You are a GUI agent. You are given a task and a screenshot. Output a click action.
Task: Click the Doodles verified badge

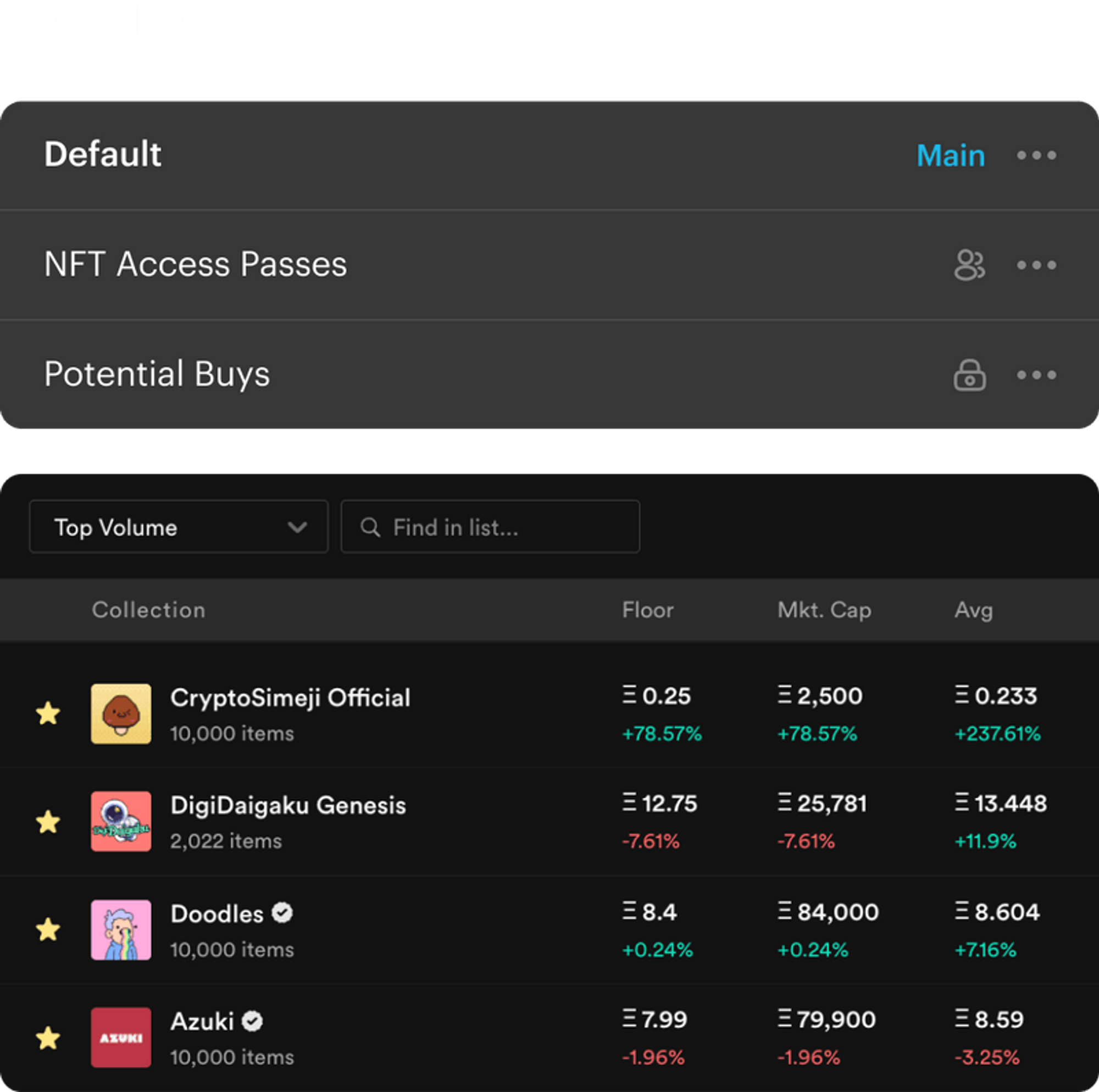click(x=281, y=913)
